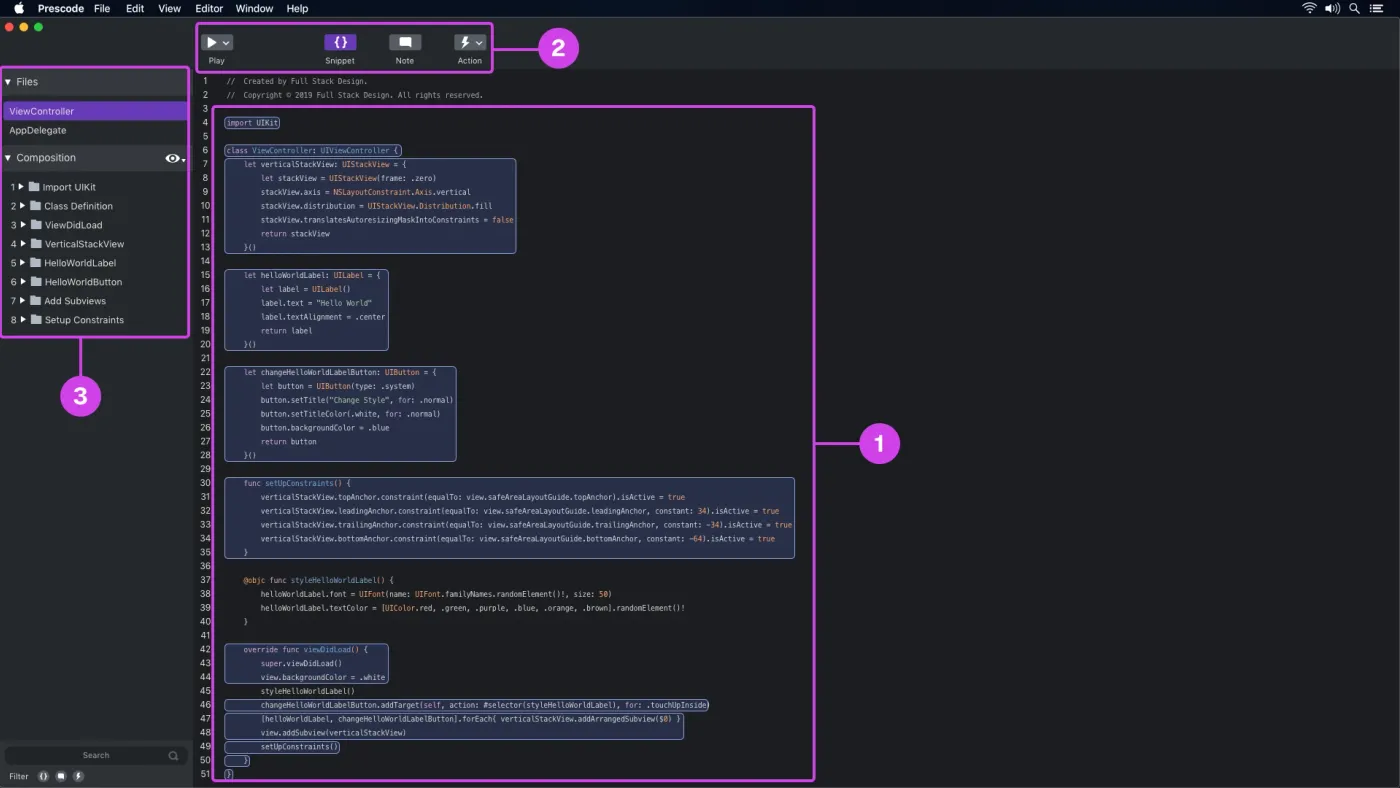Open the Action dropdown arrow

pyautogui.click(x=479, y=43)
